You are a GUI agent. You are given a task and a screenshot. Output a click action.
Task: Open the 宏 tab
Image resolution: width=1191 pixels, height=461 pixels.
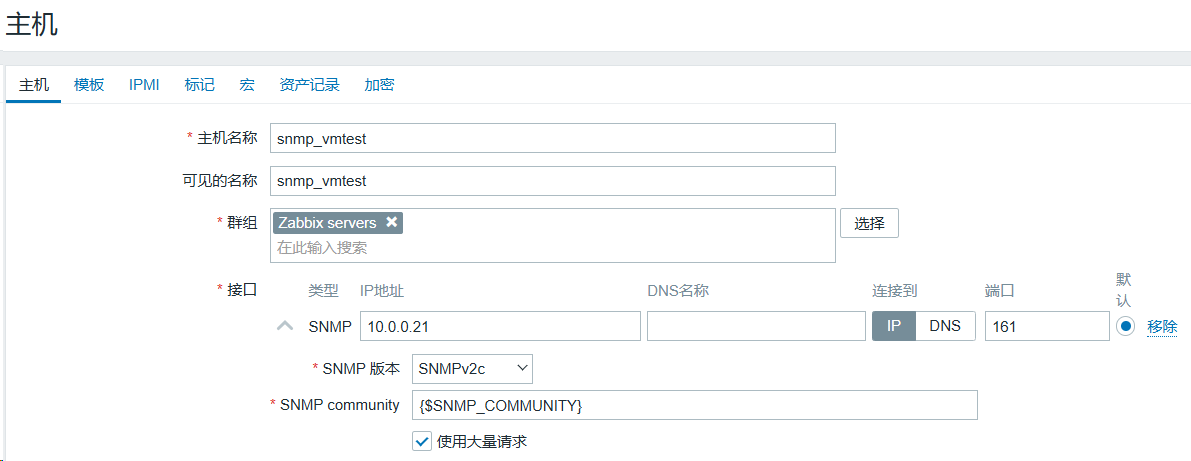click(x=247, y=85)
